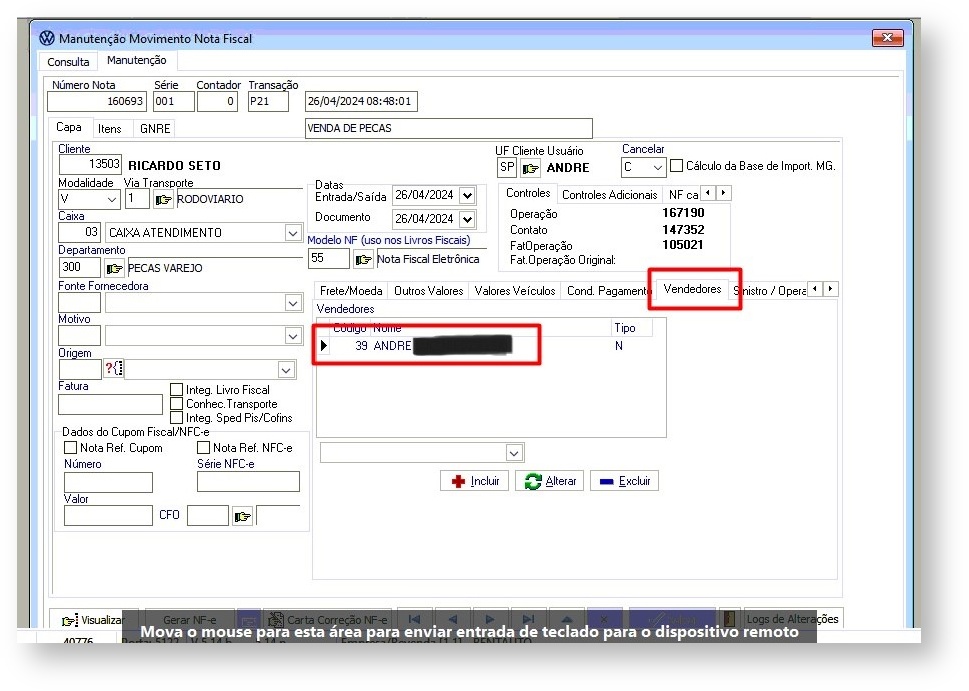Click the Volkswagen logo in title bar
Viewport: 969px width, 691px height.
tap(47, 38)
